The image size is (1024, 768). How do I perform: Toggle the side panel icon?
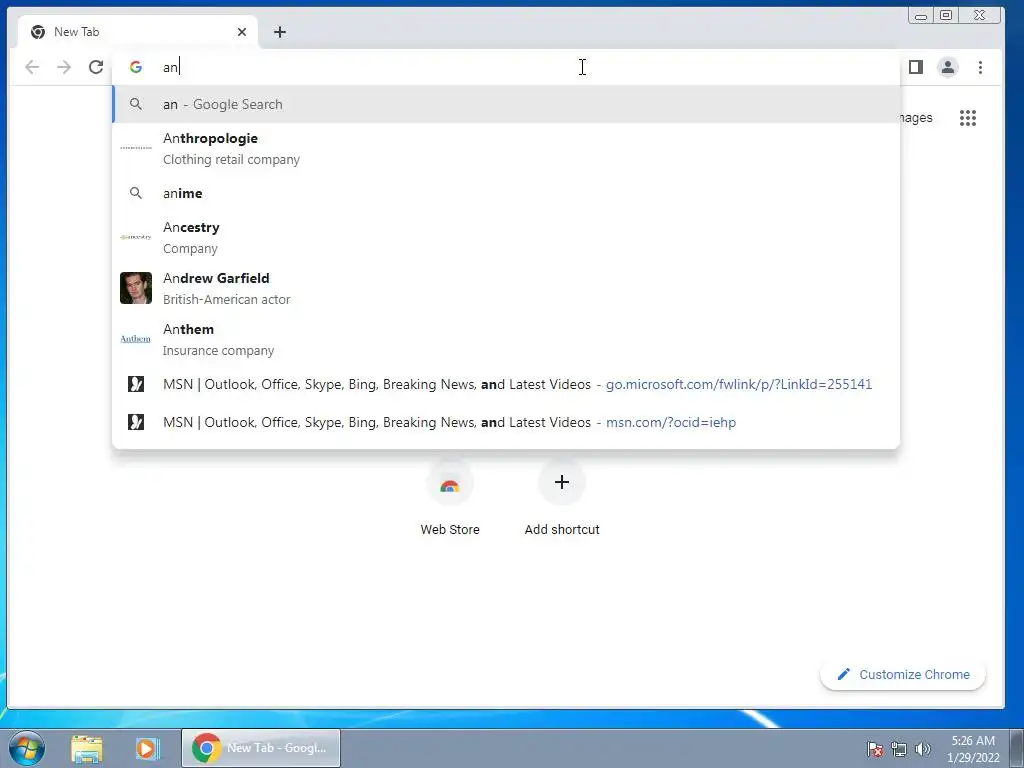pyautogui.click(x=916, y=67)
